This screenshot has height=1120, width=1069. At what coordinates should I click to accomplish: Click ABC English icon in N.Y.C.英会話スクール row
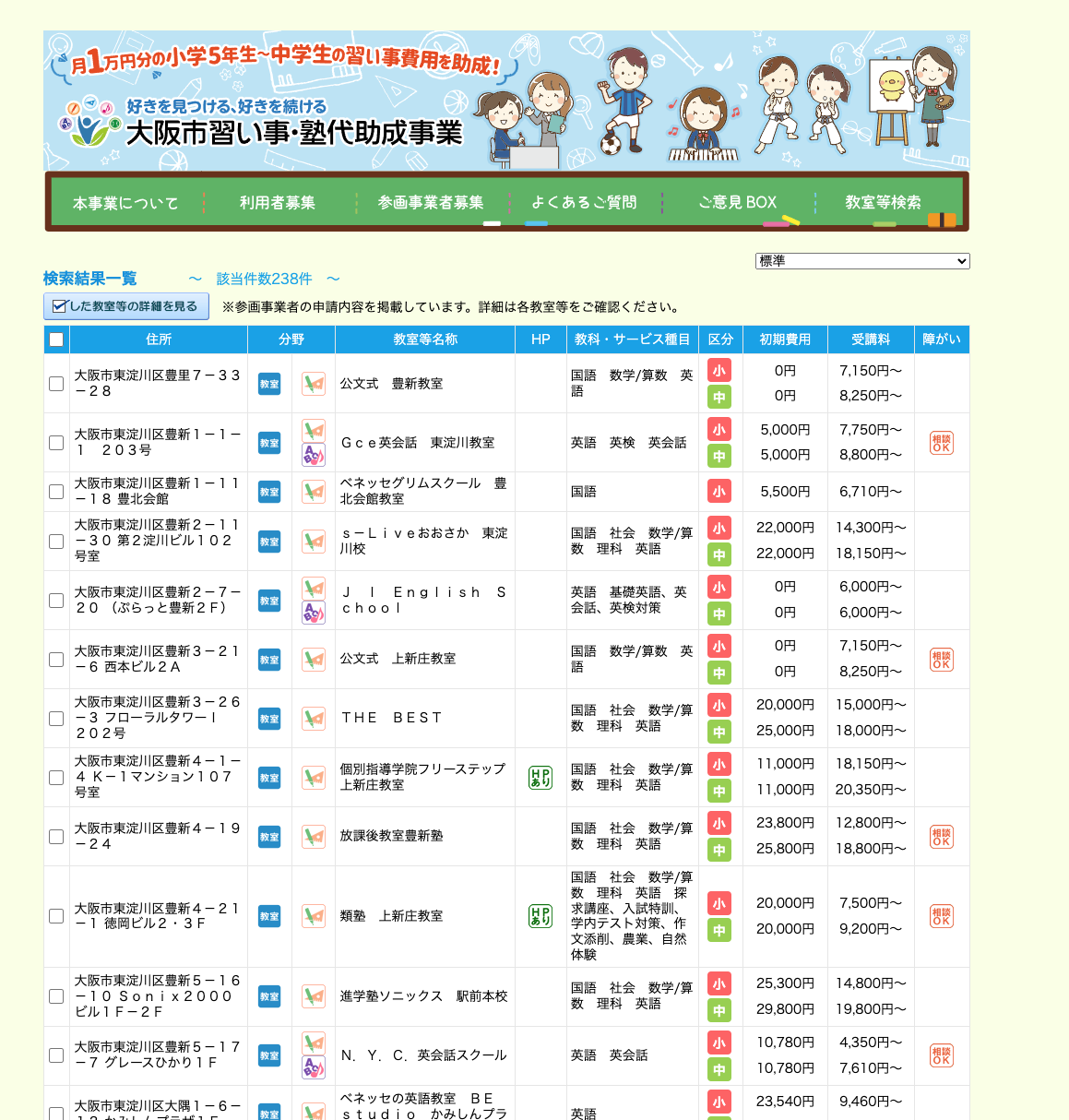[314, 1067]
